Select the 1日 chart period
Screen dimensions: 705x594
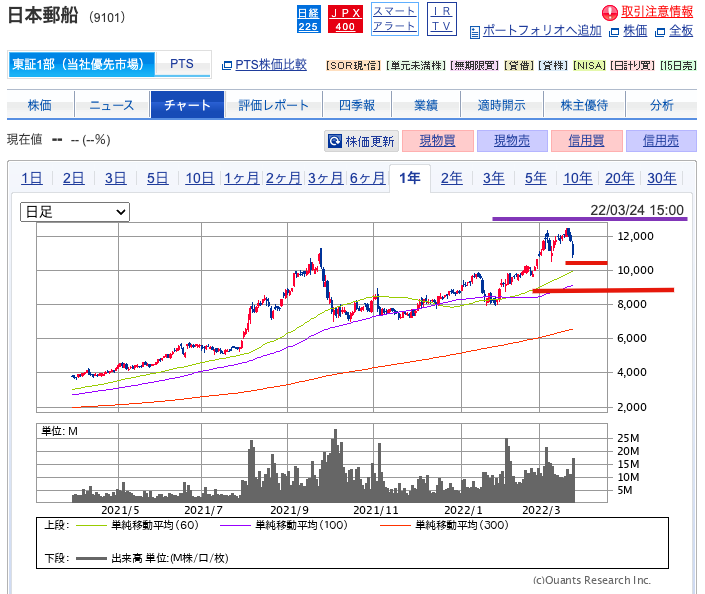(32, 179)
